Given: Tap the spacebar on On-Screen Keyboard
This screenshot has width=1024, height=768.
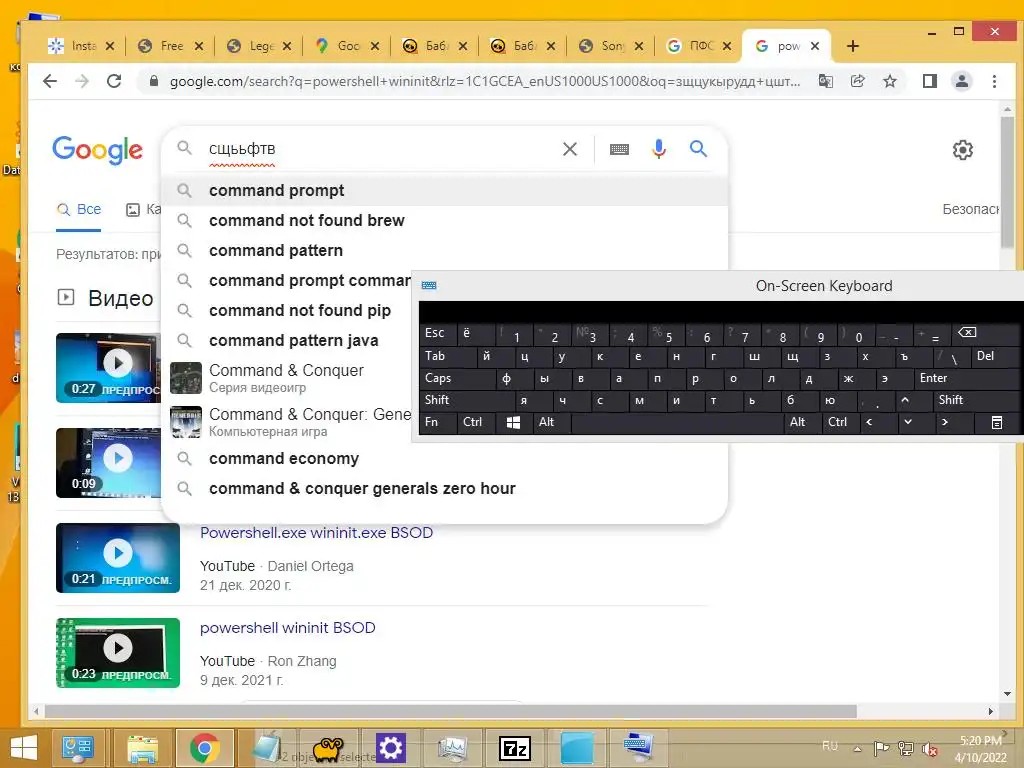Looking at the screenshot, I should click(x=678, y=423).
